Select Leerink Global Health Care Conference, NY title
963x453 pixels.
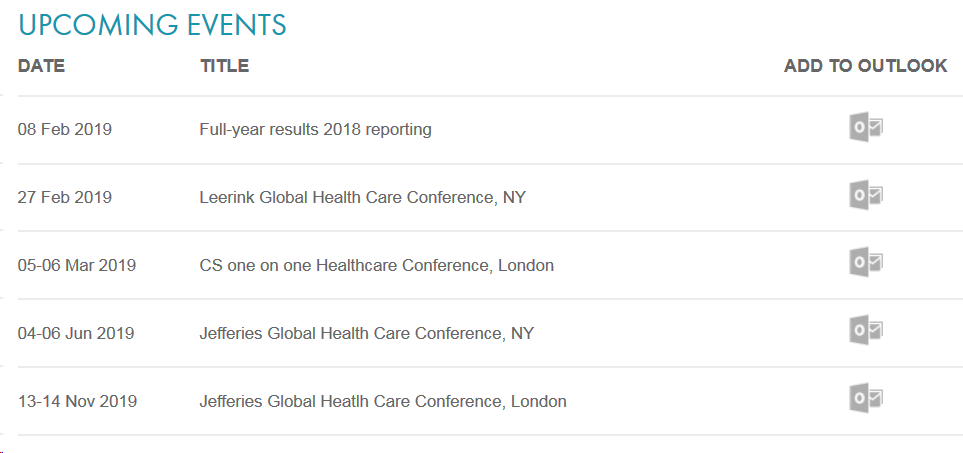362,198
